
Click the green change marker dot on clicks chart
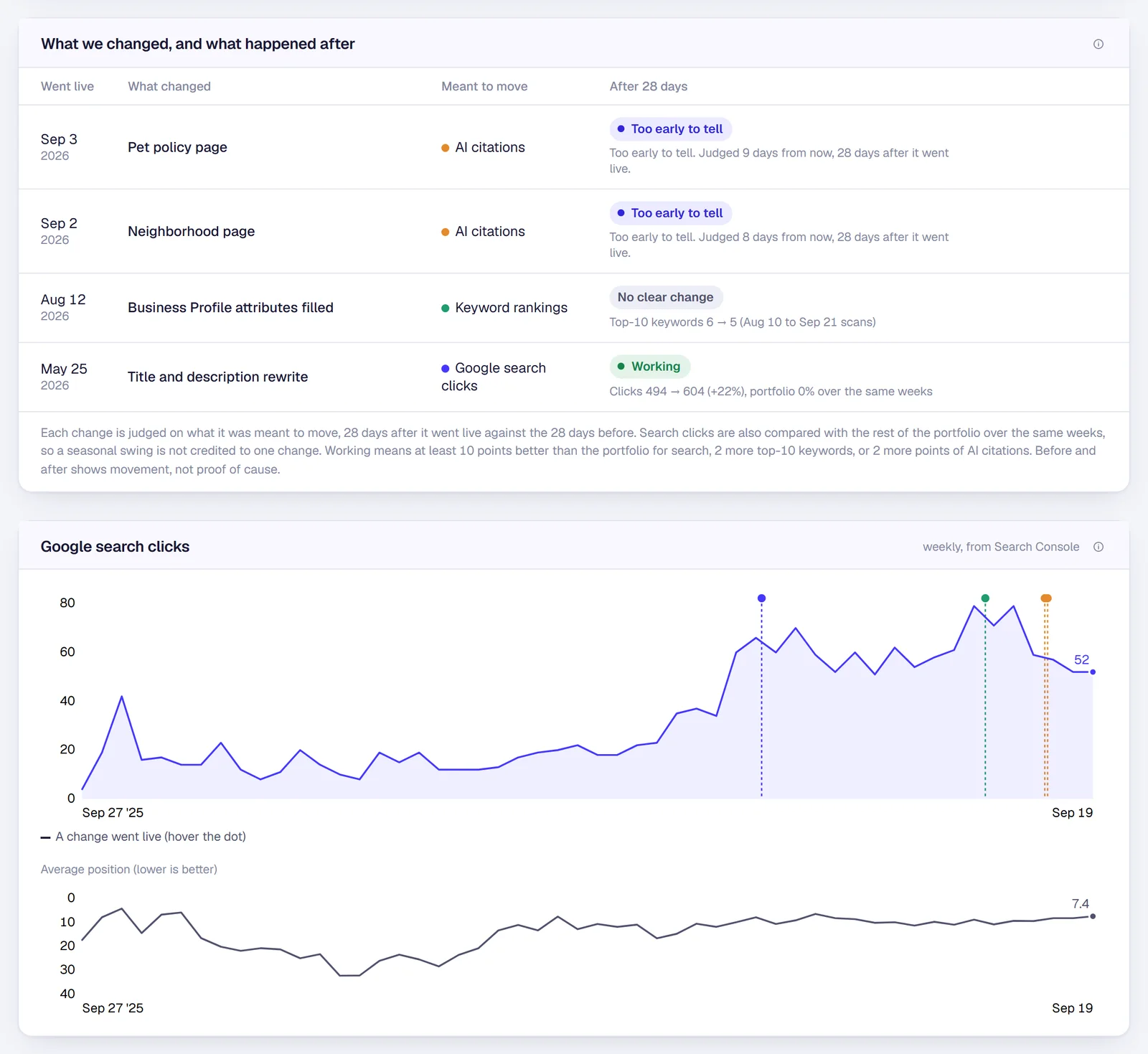pyautogui.click(x=985, y=598)
